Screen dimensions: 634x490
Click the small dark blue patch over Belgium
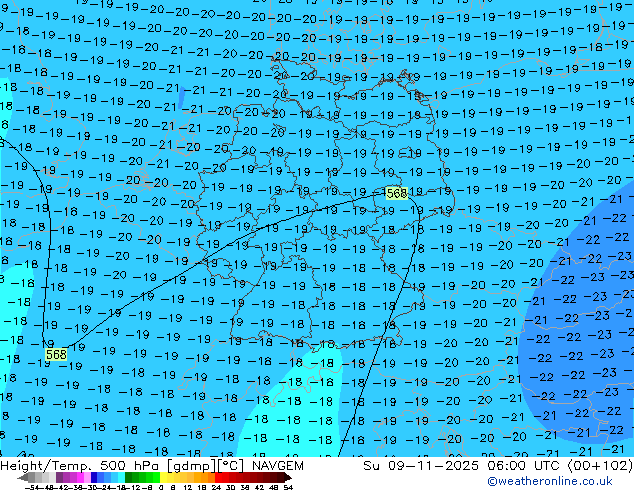[x=182, y=97]
